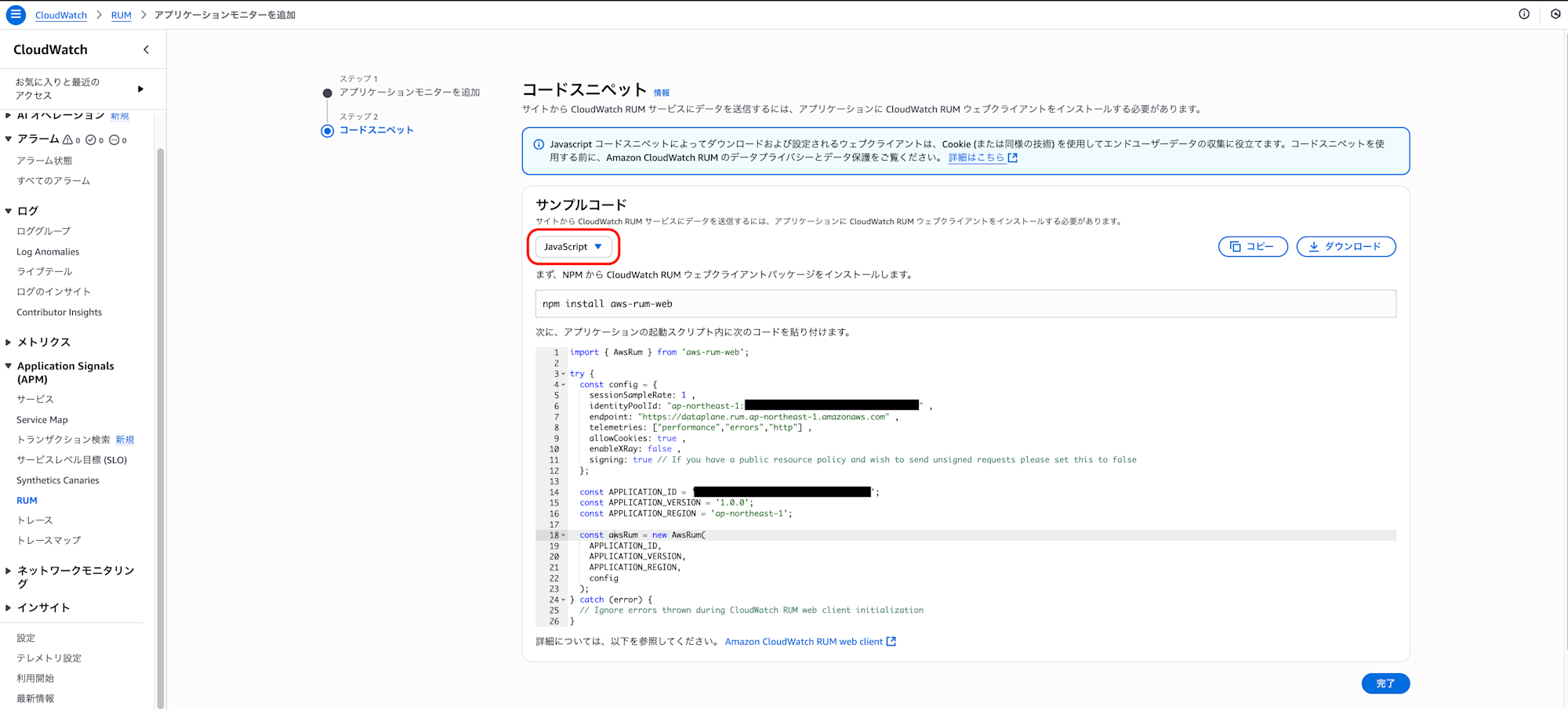1568x710 pixels.
Task: Open 利用開始 in sidebar
Action: [x=35, y=679]
